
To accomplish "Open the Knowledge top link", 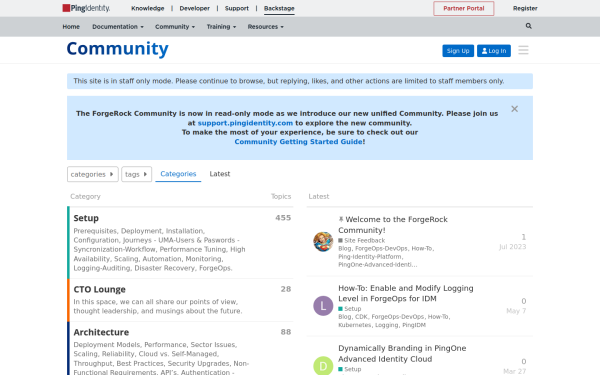I will (x=148, y=8).
